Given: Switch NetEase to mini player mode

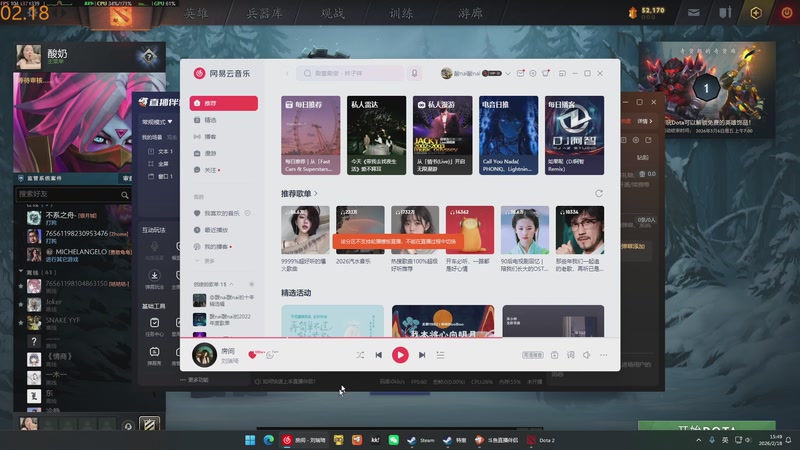Looking at the screenshot, I should point(562,73).
